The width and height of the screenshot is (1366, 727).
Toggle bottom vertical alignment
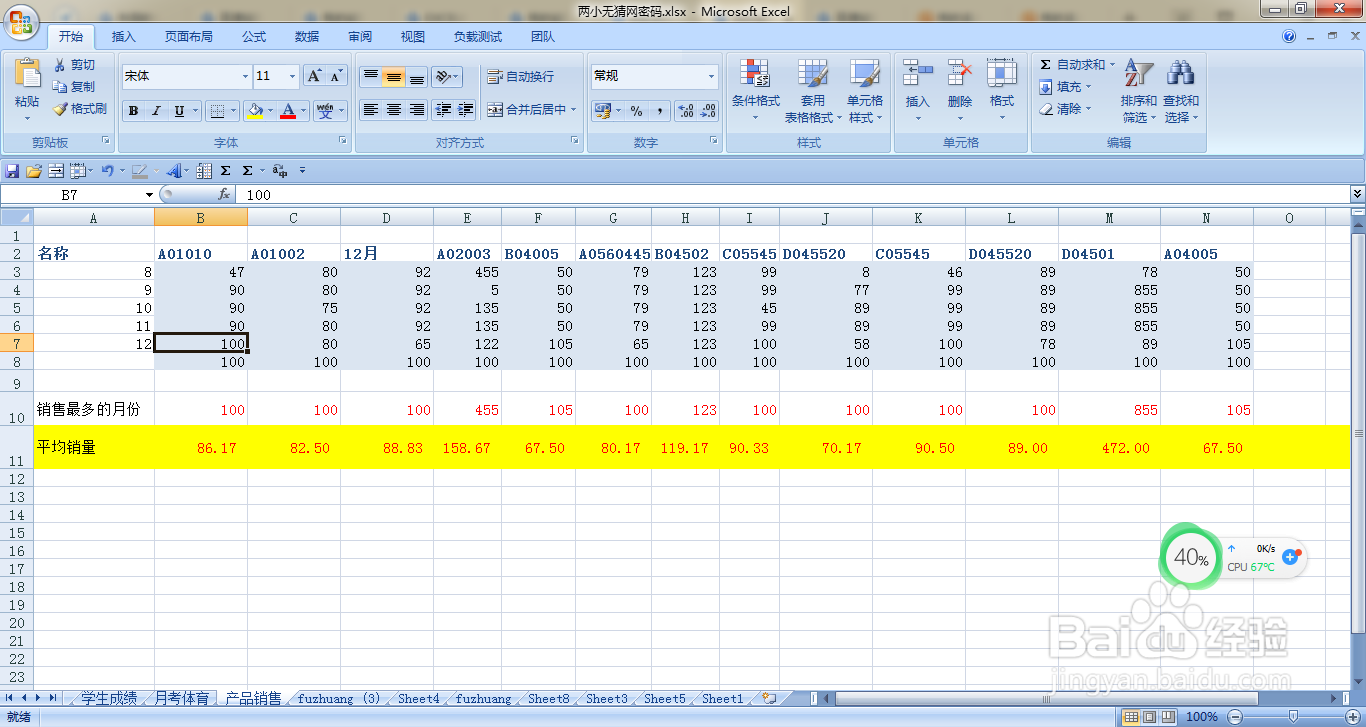[x=416, y=76]
